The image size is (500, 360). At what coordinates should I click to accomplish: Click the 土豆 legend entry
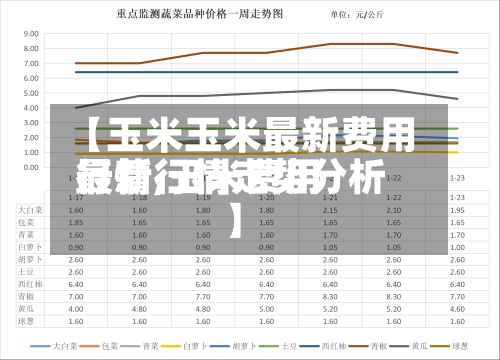click(x=278, y=346)
